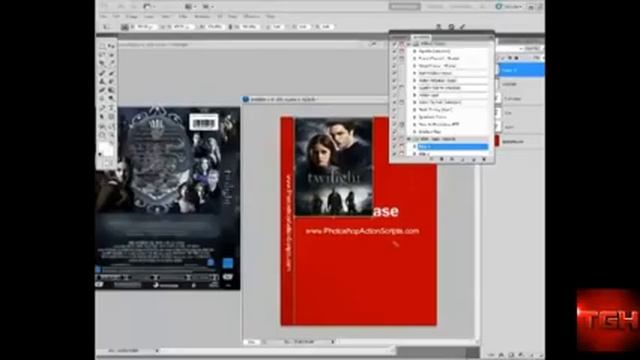Select the Healing Brush tool
The height and width of the screenshot is (360, 640).
point(102,73)
